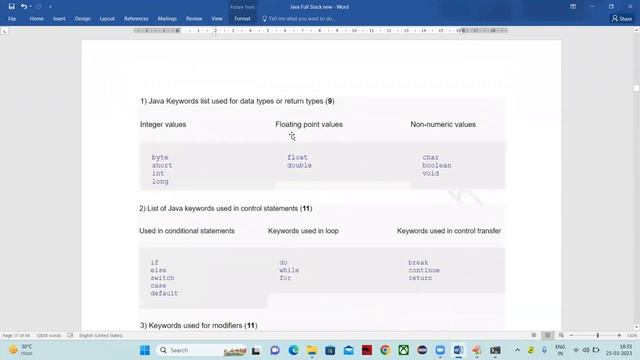Expand the Undo history dropdown arrow
Screen dimensions: 640x360
pyautogui.click(x=31, y=7)
